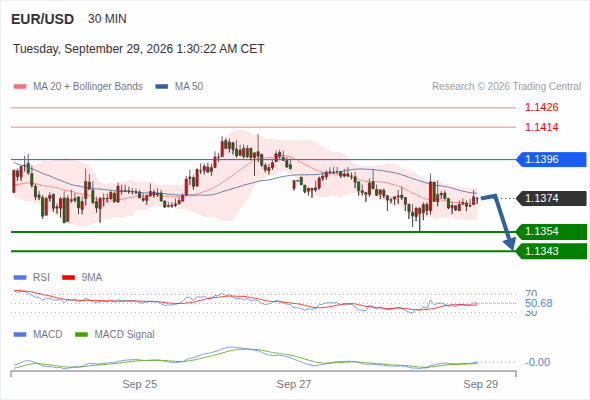This screenshot has height=400, width=590.
Task: Click the MACD blue legend marker
Action: click(20, 334)
